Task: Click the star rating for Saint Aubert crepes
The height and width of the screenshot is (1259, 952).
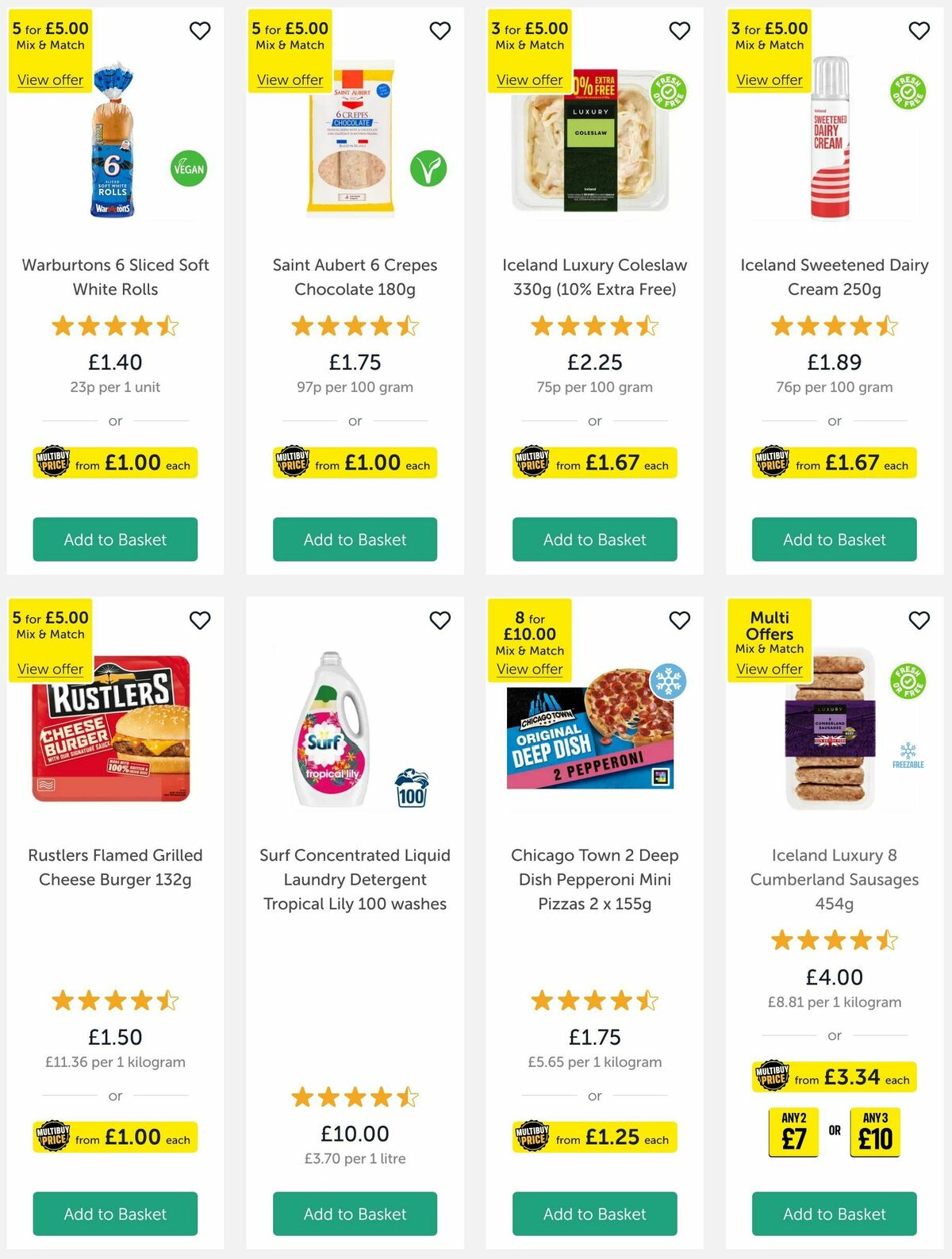Action: [x=355, y=325]
